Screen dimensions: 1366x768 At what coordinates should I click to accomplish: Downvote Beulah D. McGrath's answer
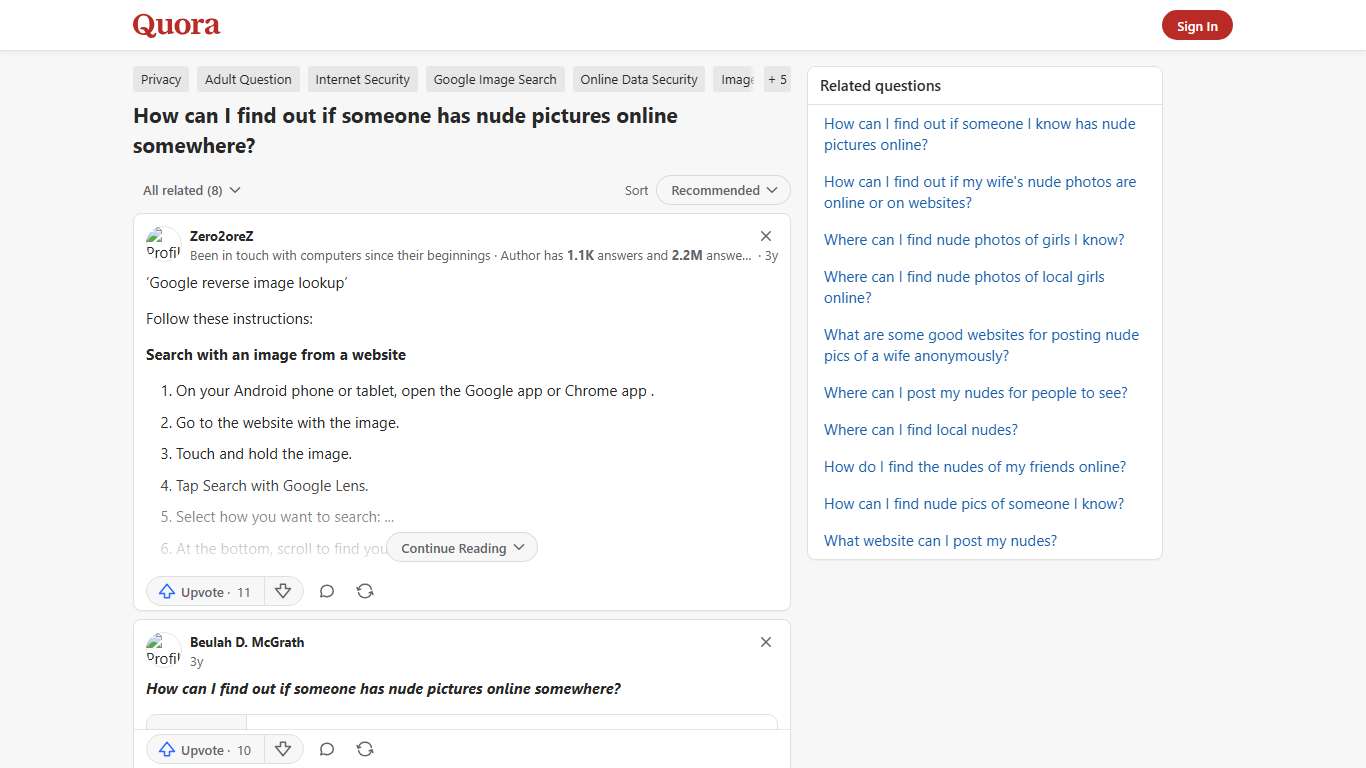coord(283,749)
